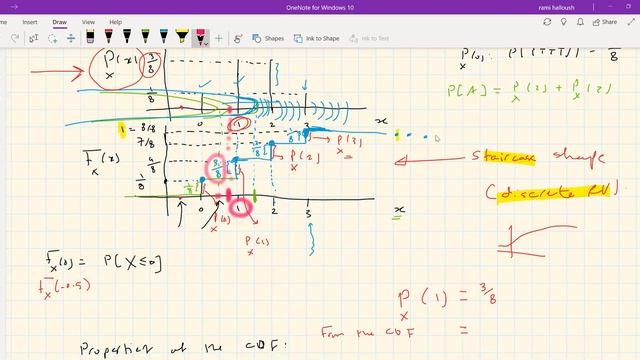Pick the green pen

pos(145,37)
